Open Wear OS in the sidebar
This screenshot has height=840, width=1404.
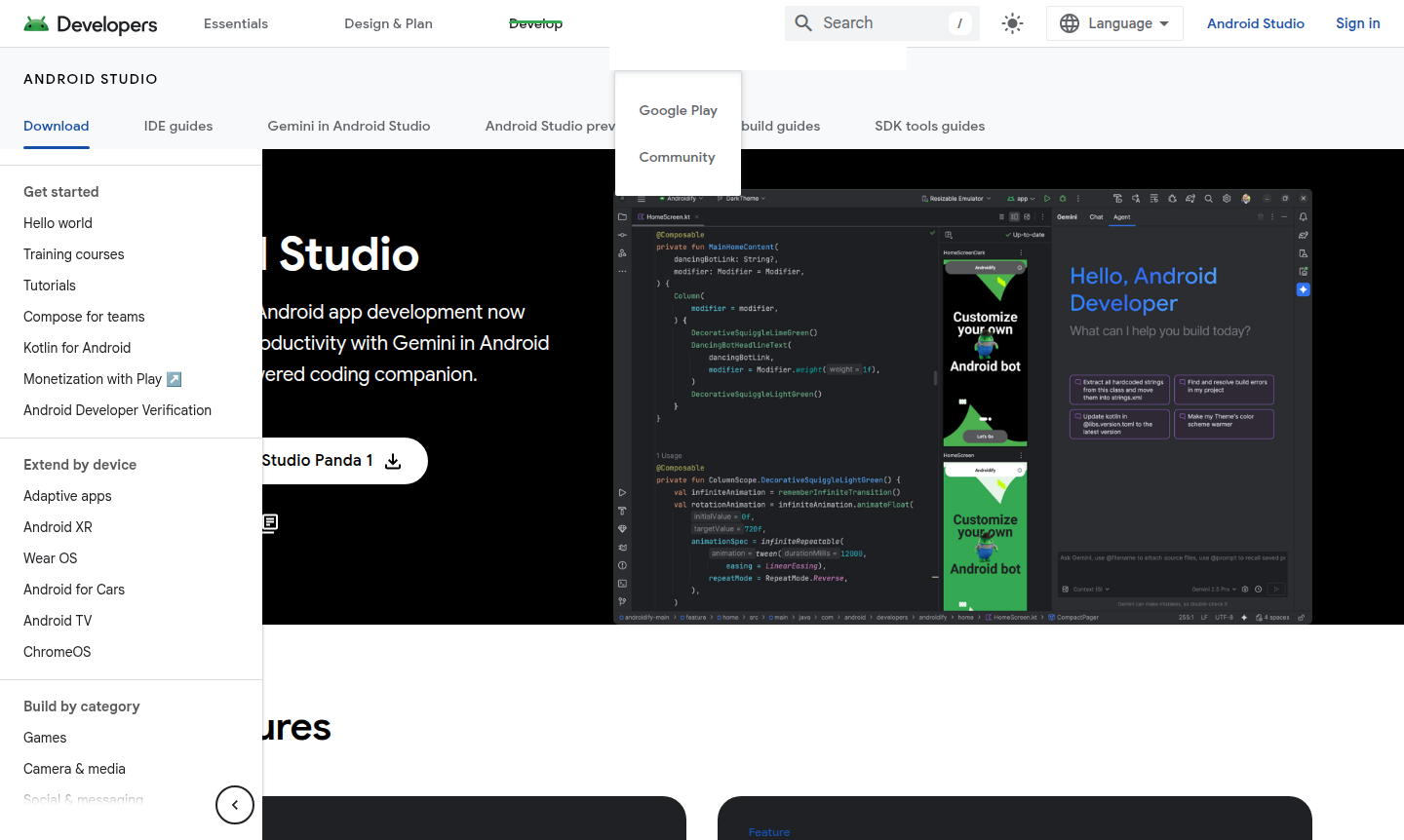51,558
